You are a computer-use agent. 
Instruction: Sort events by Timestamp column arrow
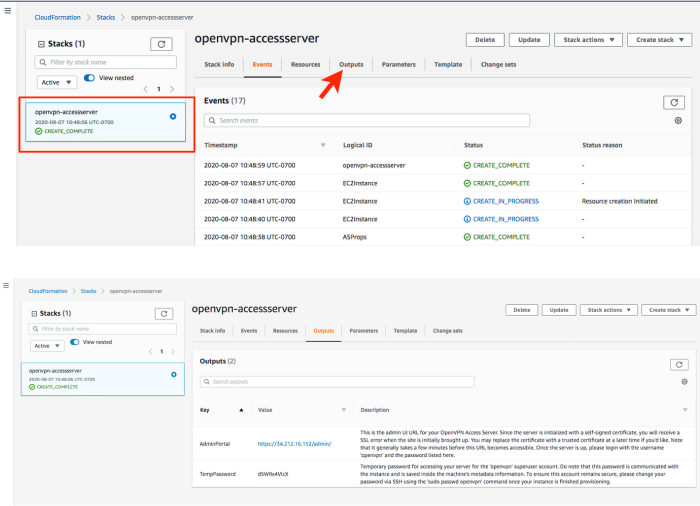pyautogui.click(x=323, y=145)
